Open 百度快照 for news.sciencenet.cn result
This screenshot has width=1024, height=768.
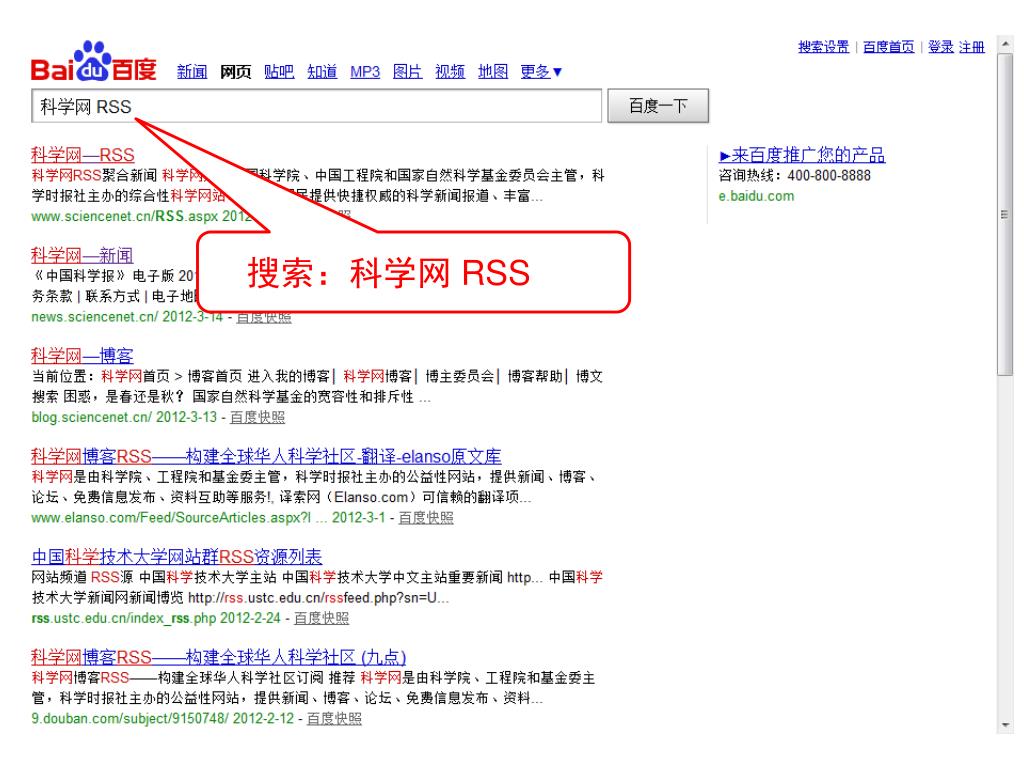click(x=264, y=317)
